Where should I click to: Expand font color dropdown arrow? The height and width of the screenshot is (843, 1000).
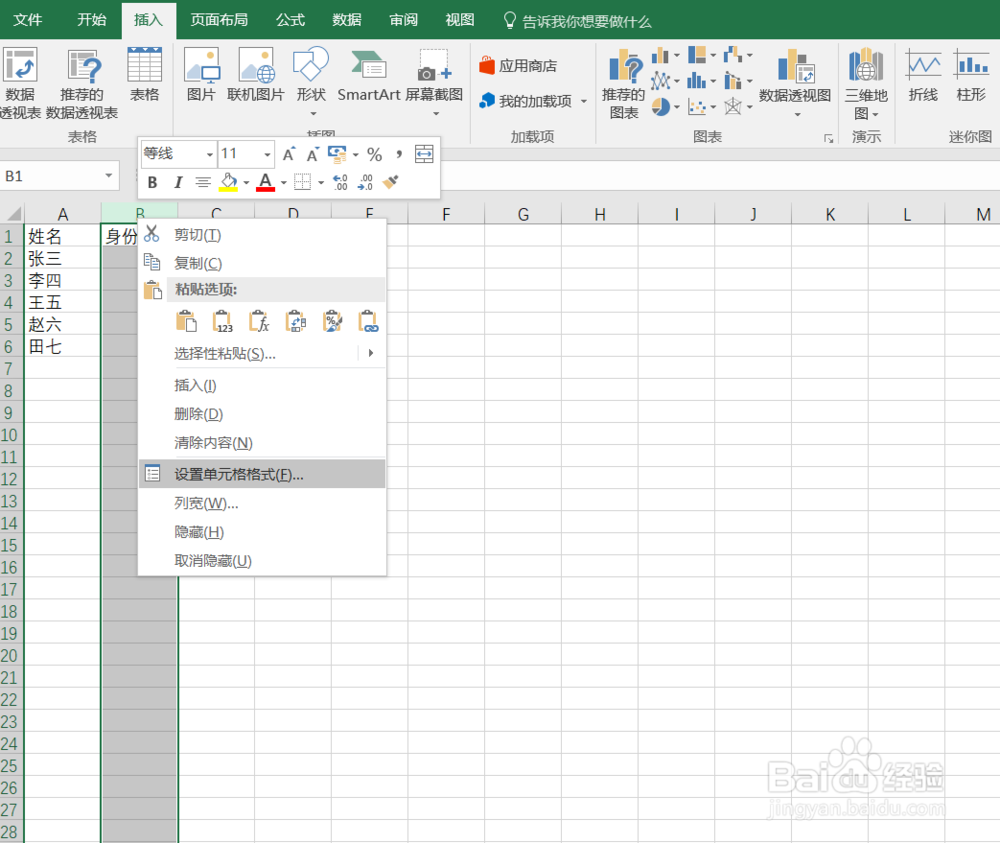[x=283, y=183]
